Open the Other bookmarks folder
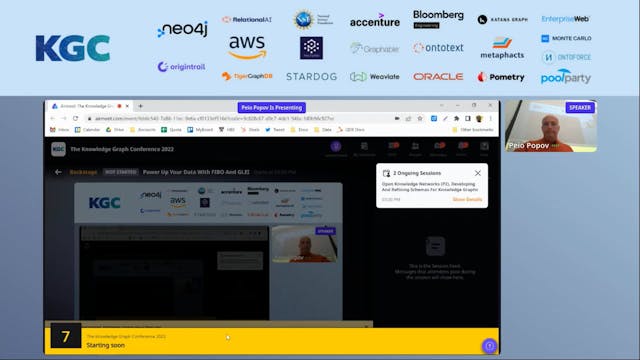Viewport: 640px width, 360px height. (473, 130)
